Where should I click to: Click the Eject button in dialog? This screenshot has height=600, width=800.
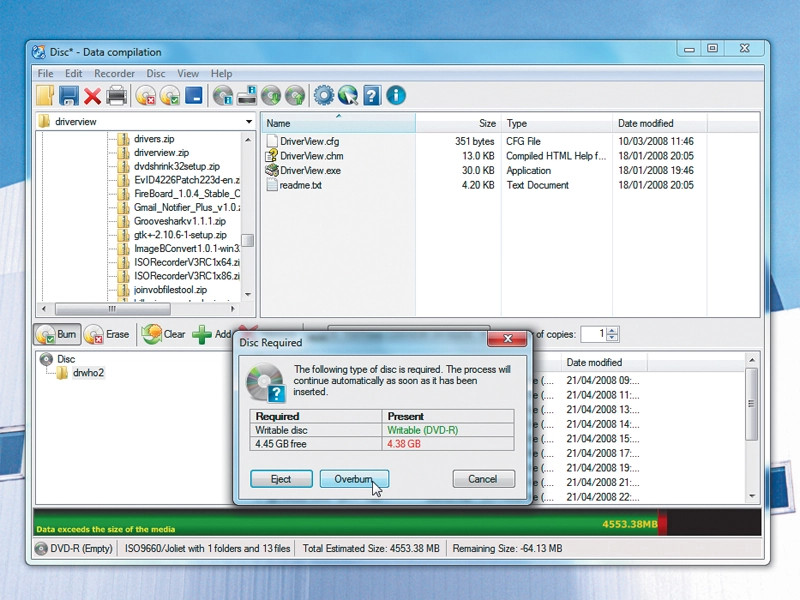point(281,479)
